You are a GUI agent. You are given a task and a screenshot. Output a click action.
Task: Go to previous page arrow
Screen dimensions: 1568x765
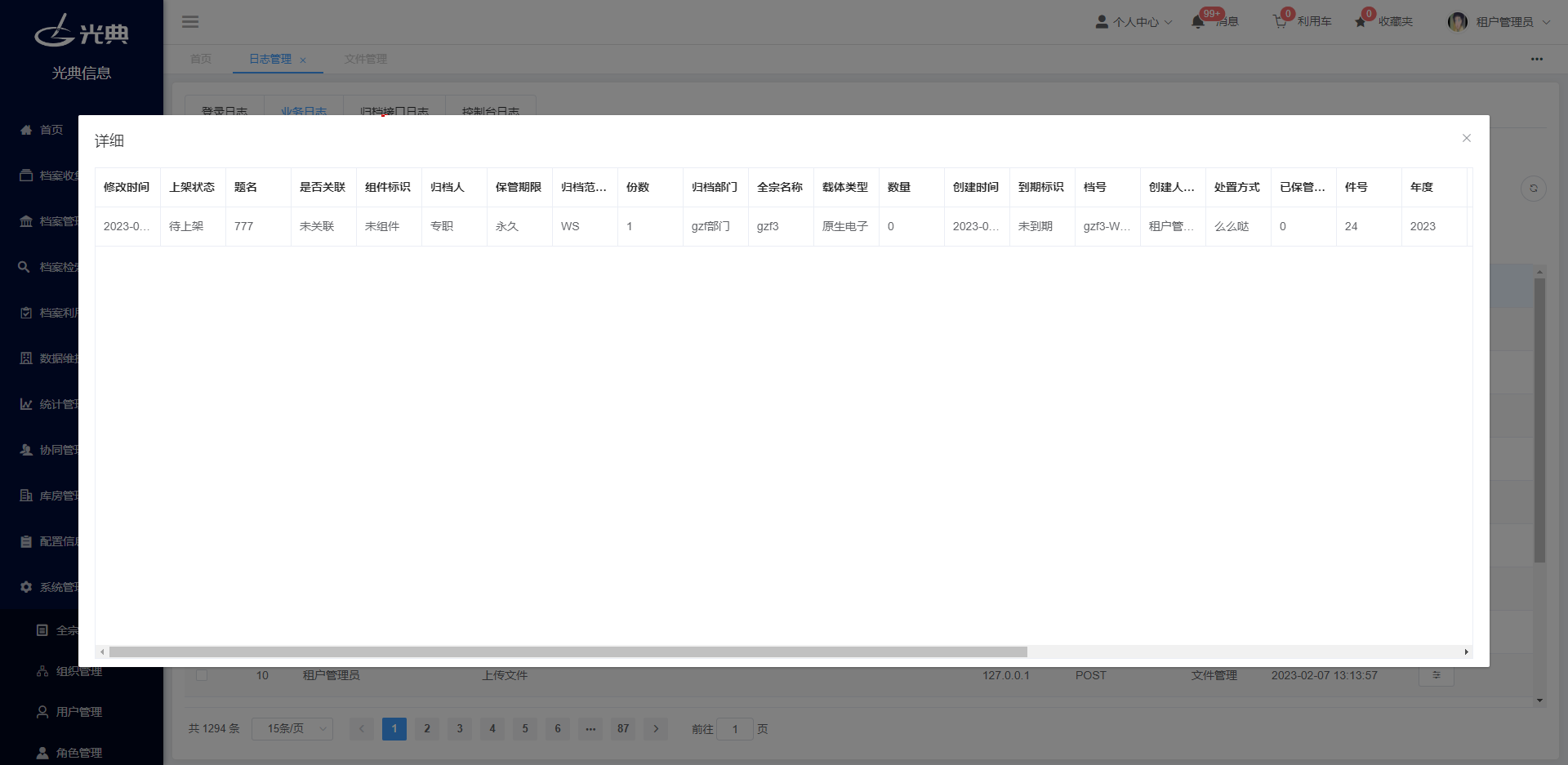[x=362, y=728]
